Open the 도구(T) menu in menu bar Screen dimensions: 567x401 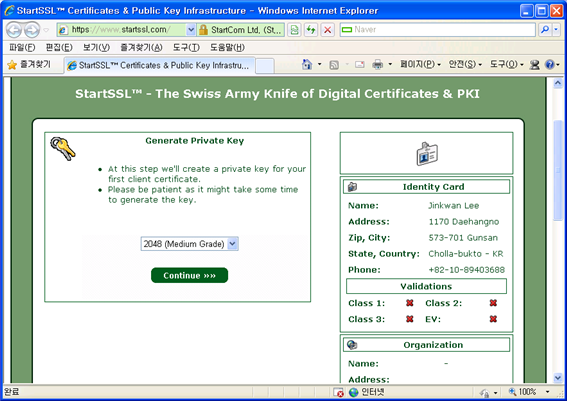(x=186, y=47)
